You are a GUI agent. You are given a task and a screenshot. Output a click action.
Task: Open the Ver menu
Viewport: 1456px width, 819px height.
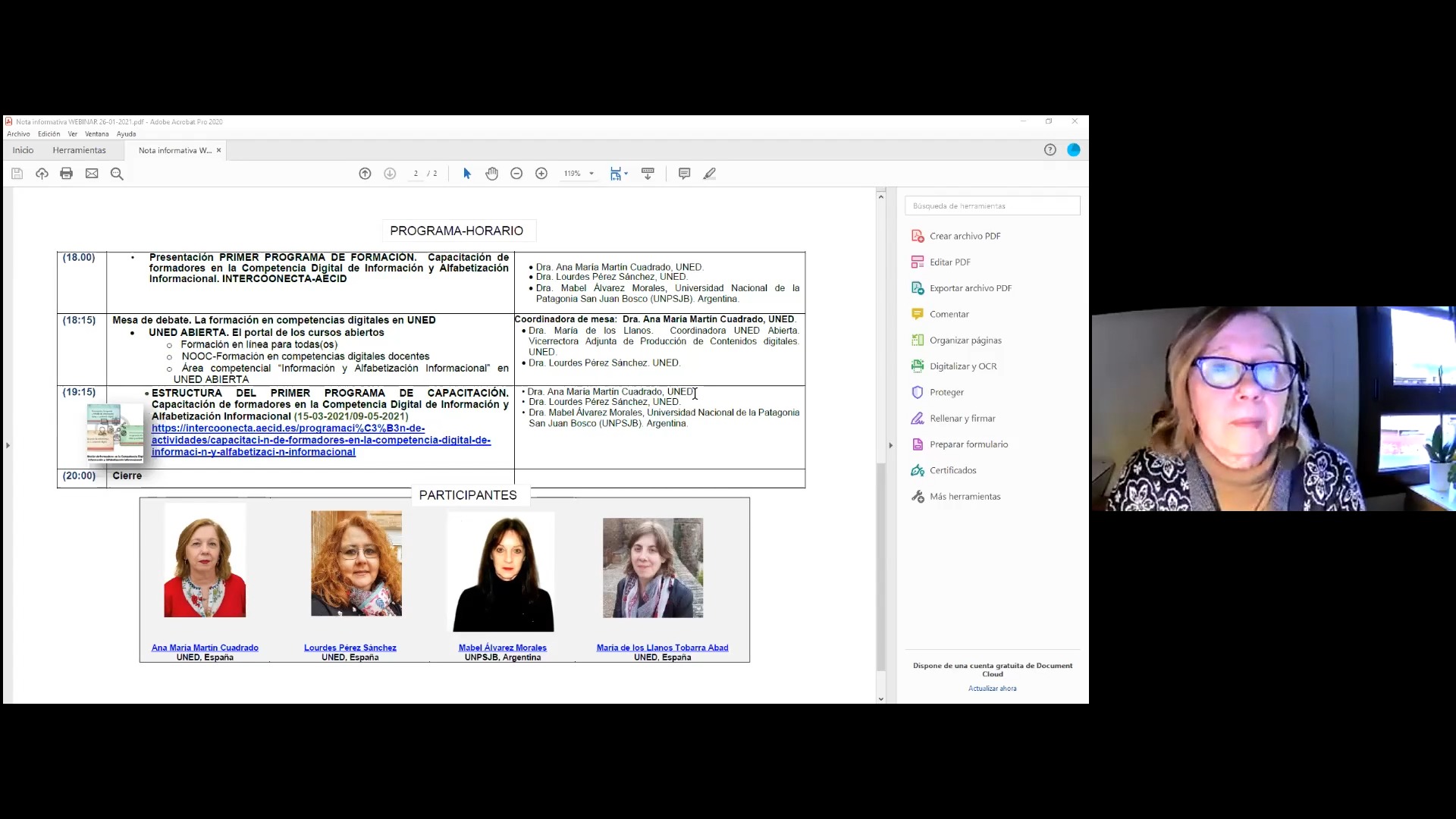click(72, 134)
